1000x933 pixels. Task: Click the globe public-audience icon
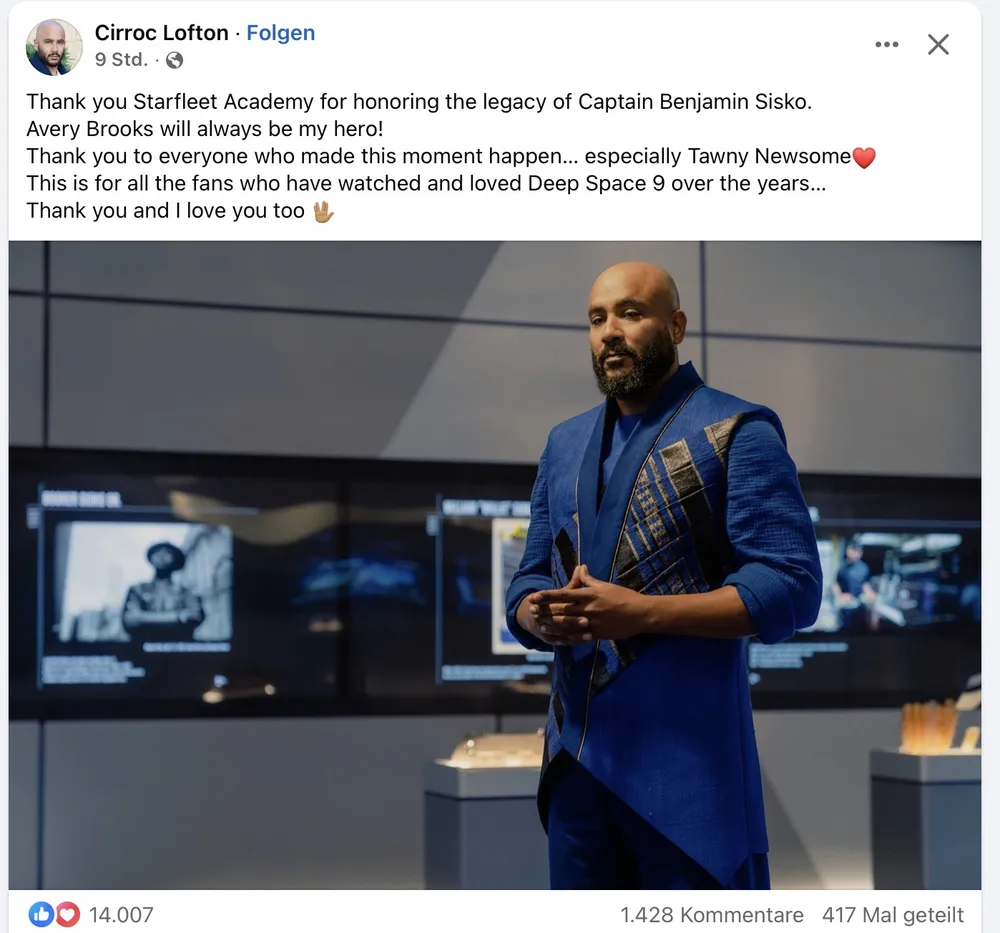pos(174,60)
